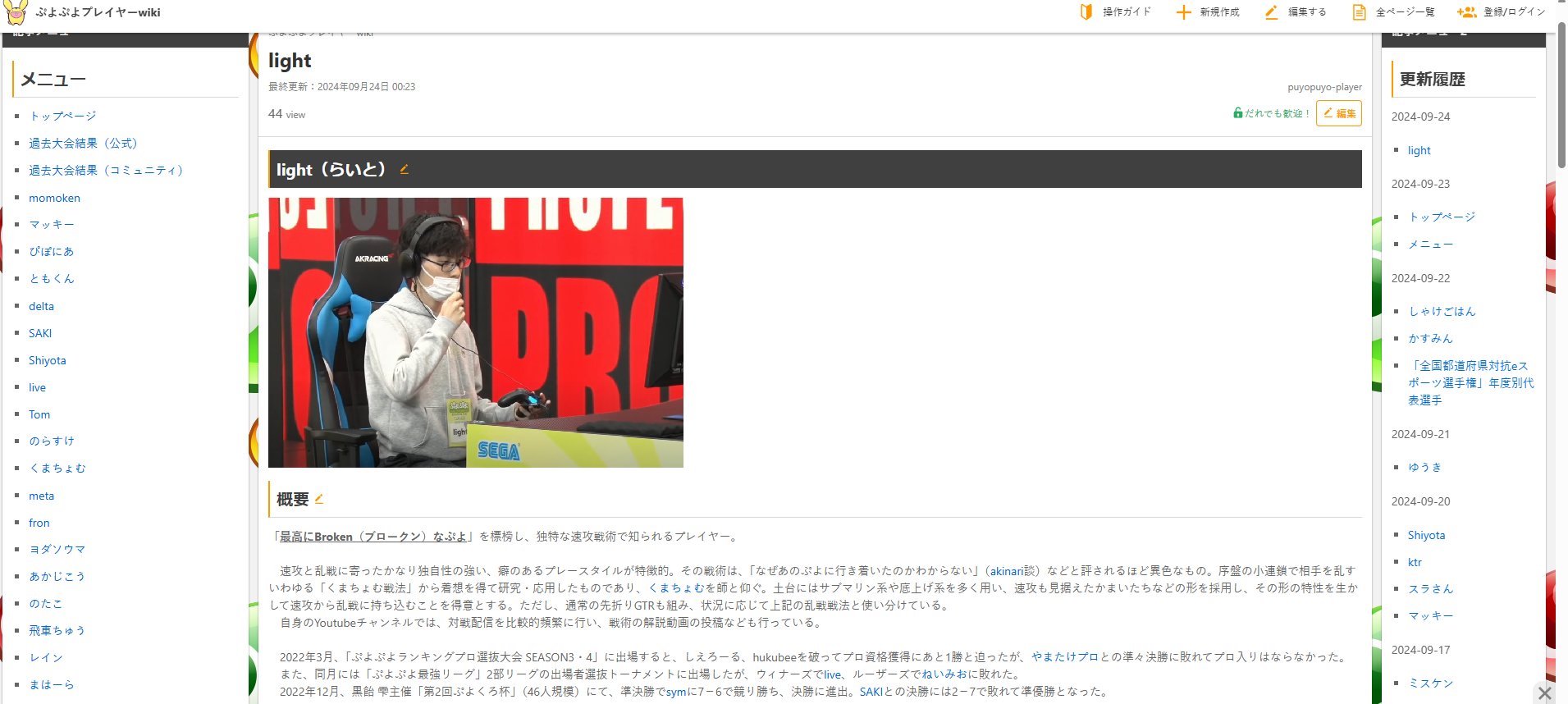Open 操作ガイド in top menu
The height and width of the screenshot is (704, 1568).
[1127, 12]
